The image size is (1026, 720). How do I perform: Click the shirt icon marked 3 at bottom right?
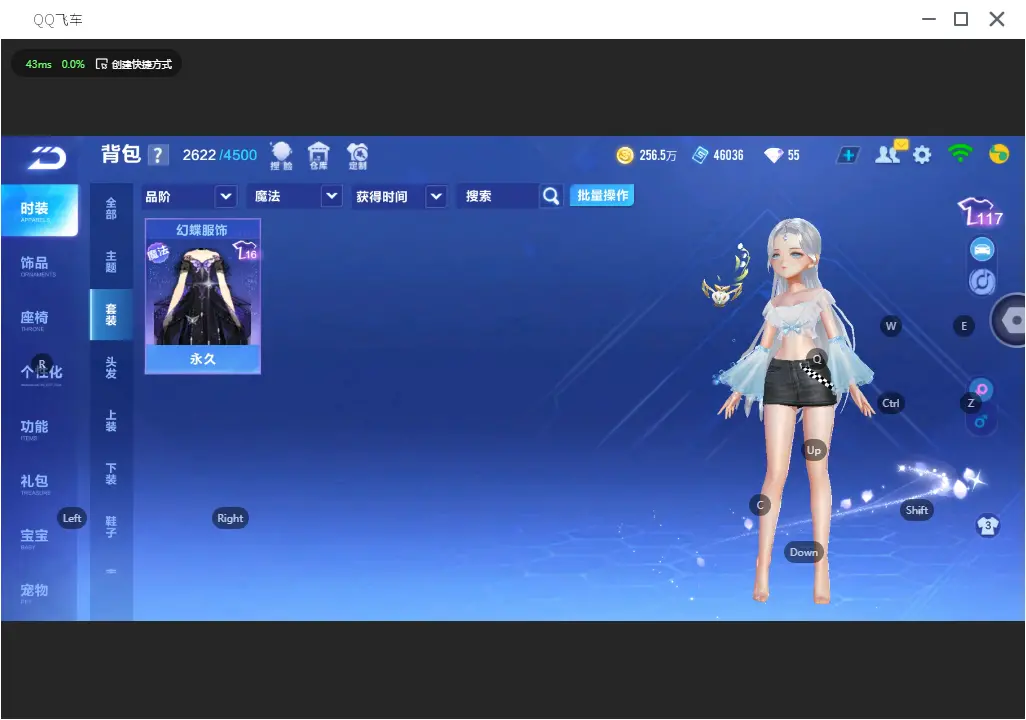[x=987, y=525]
